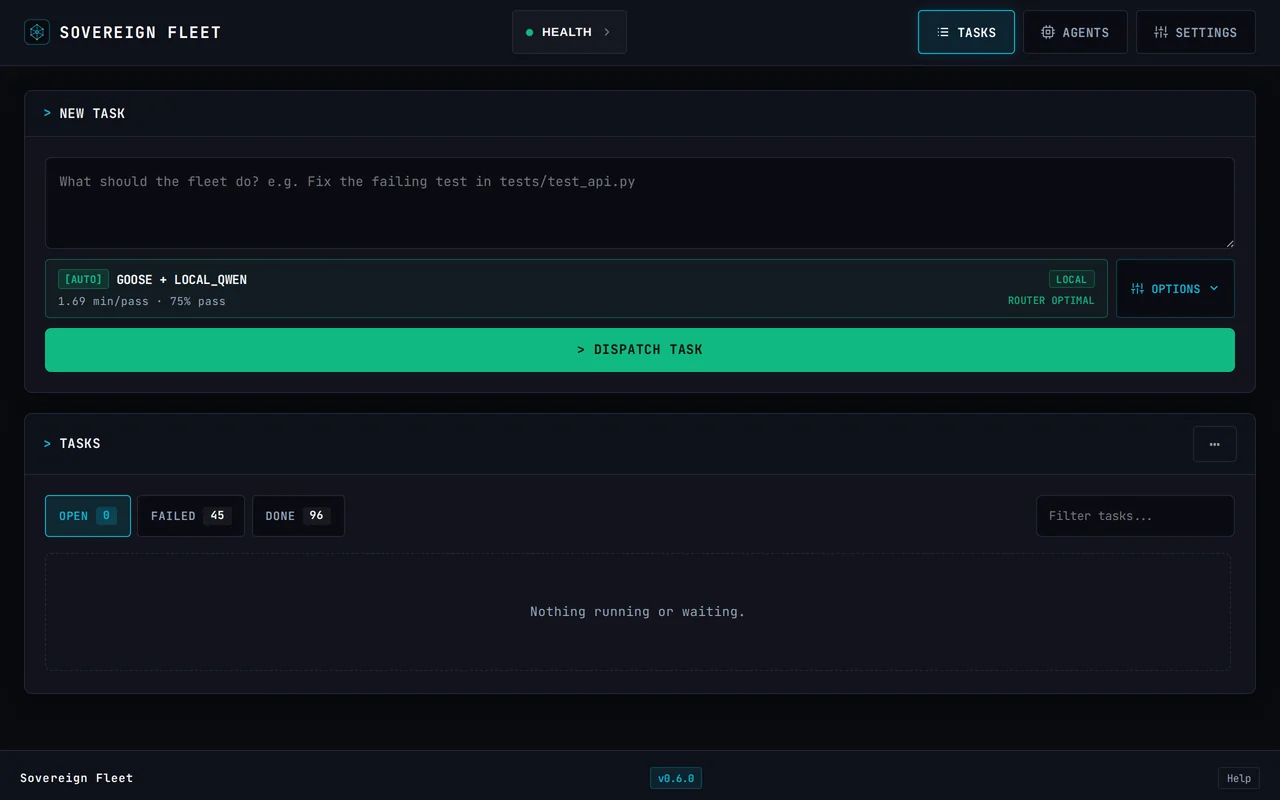
Task: Click the Router Optimal label
Action: click(x=1051, y=301)
